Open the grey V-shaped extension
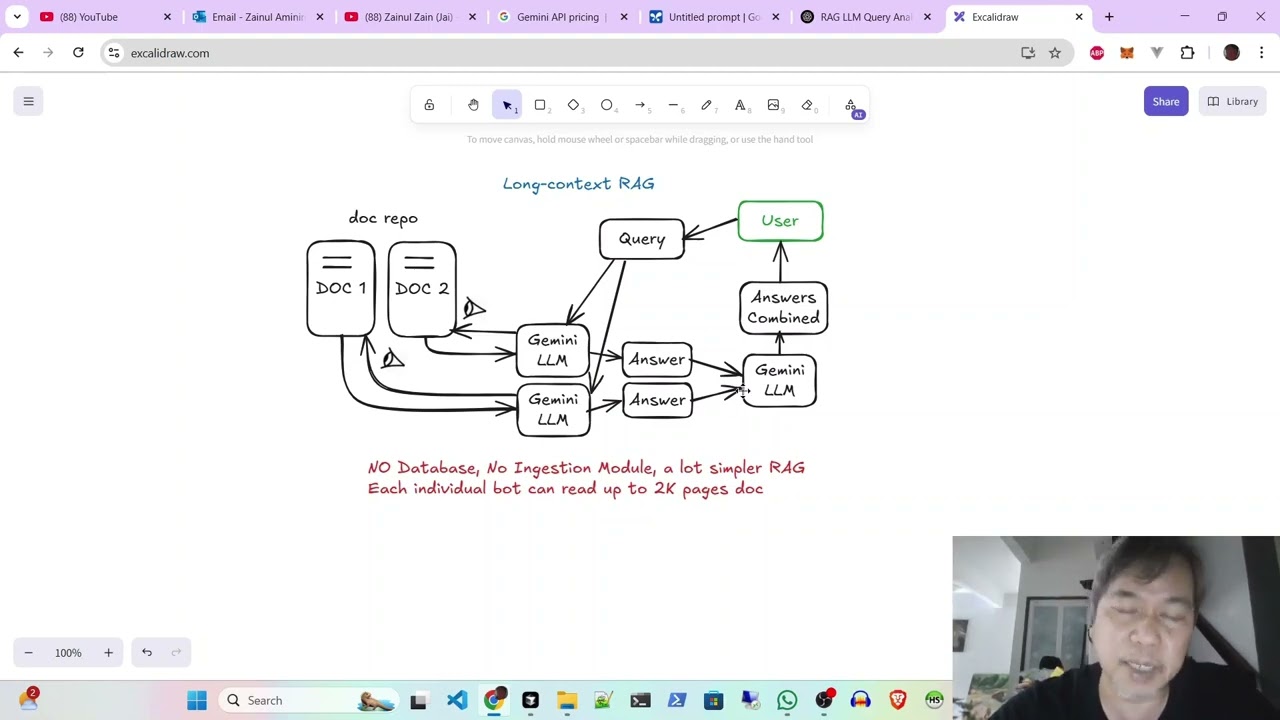Screen dimensions: 1280x720 [1157, 53]
